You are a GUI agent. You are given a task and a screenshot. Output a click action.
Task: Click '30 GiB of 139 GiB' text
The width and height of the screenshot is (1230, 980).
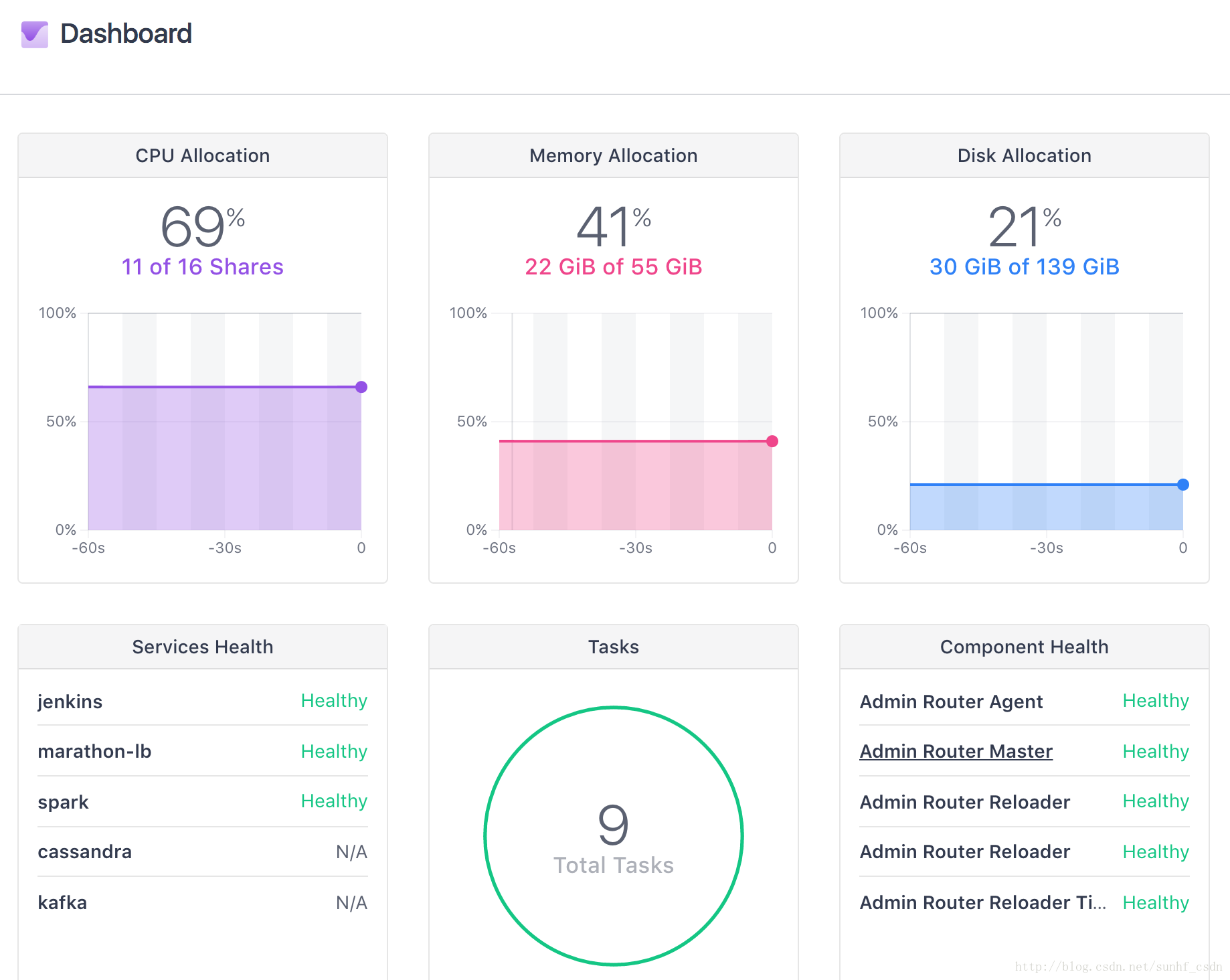[x=1025, y=266]
